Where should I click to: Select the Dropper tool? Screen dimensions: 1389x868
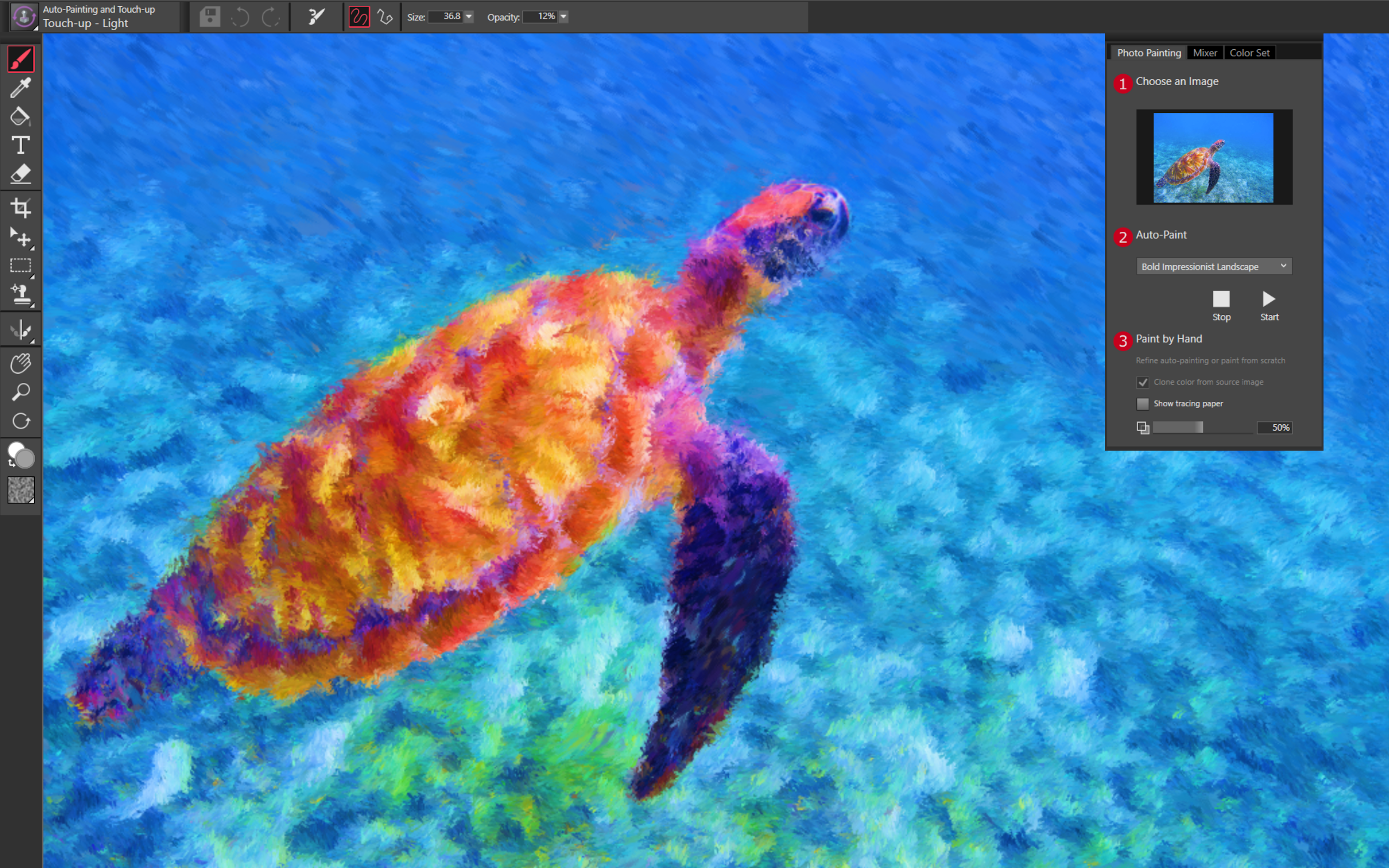21,88
